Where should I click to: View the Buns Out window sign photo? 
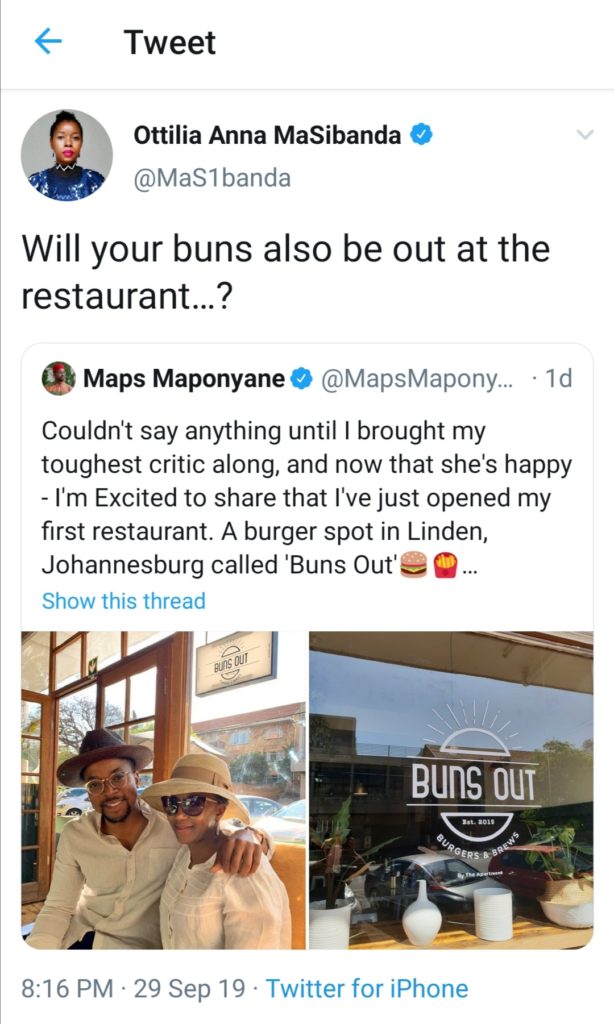click(x=451, y=790)
